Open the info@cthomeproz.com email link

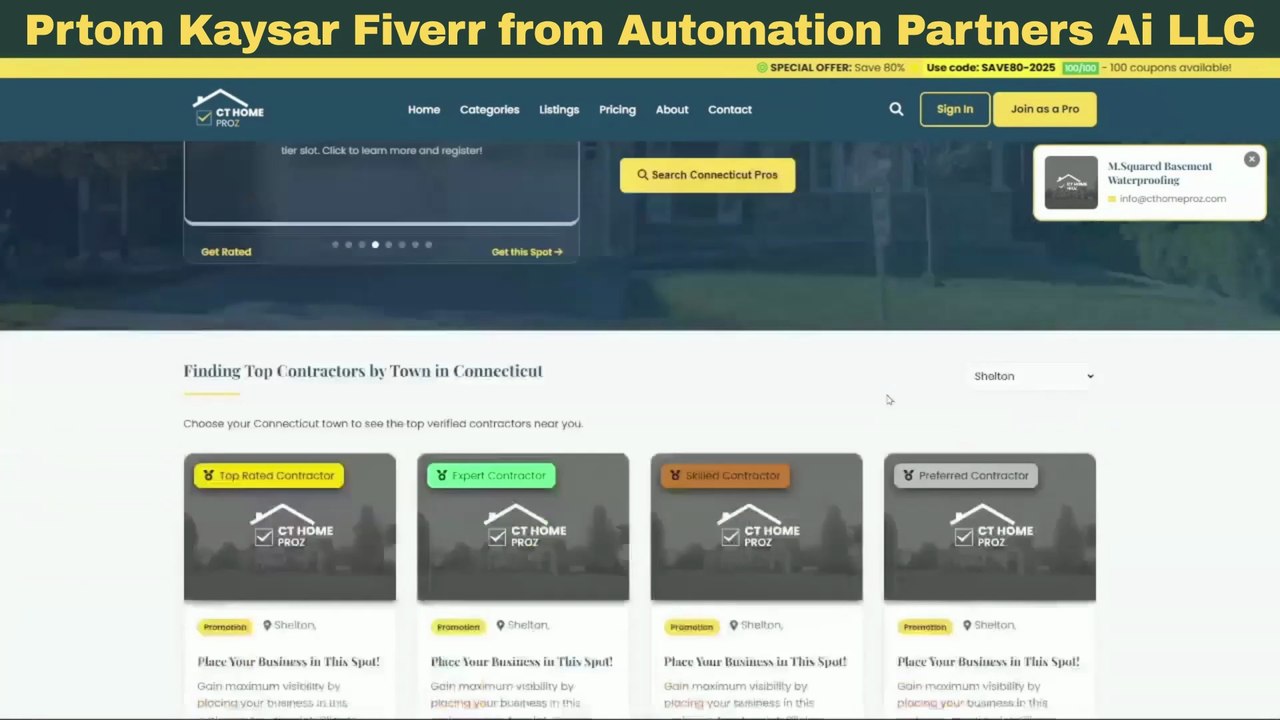[1173, 199]
